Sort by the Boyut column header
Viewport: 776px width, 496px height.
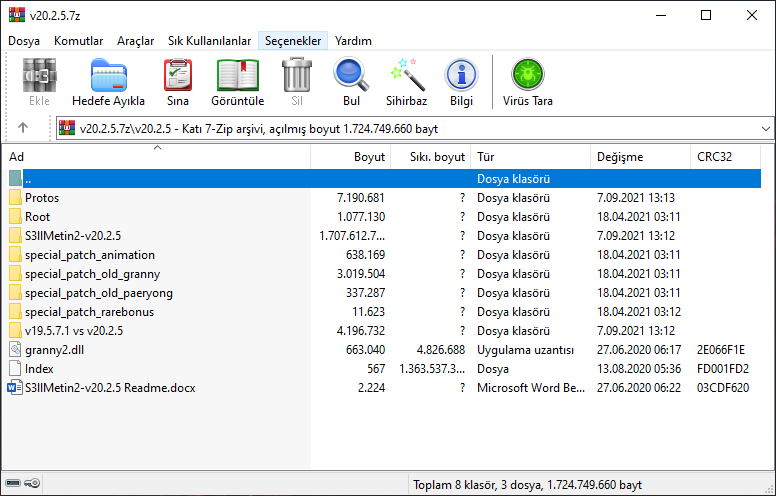[351, 156]
